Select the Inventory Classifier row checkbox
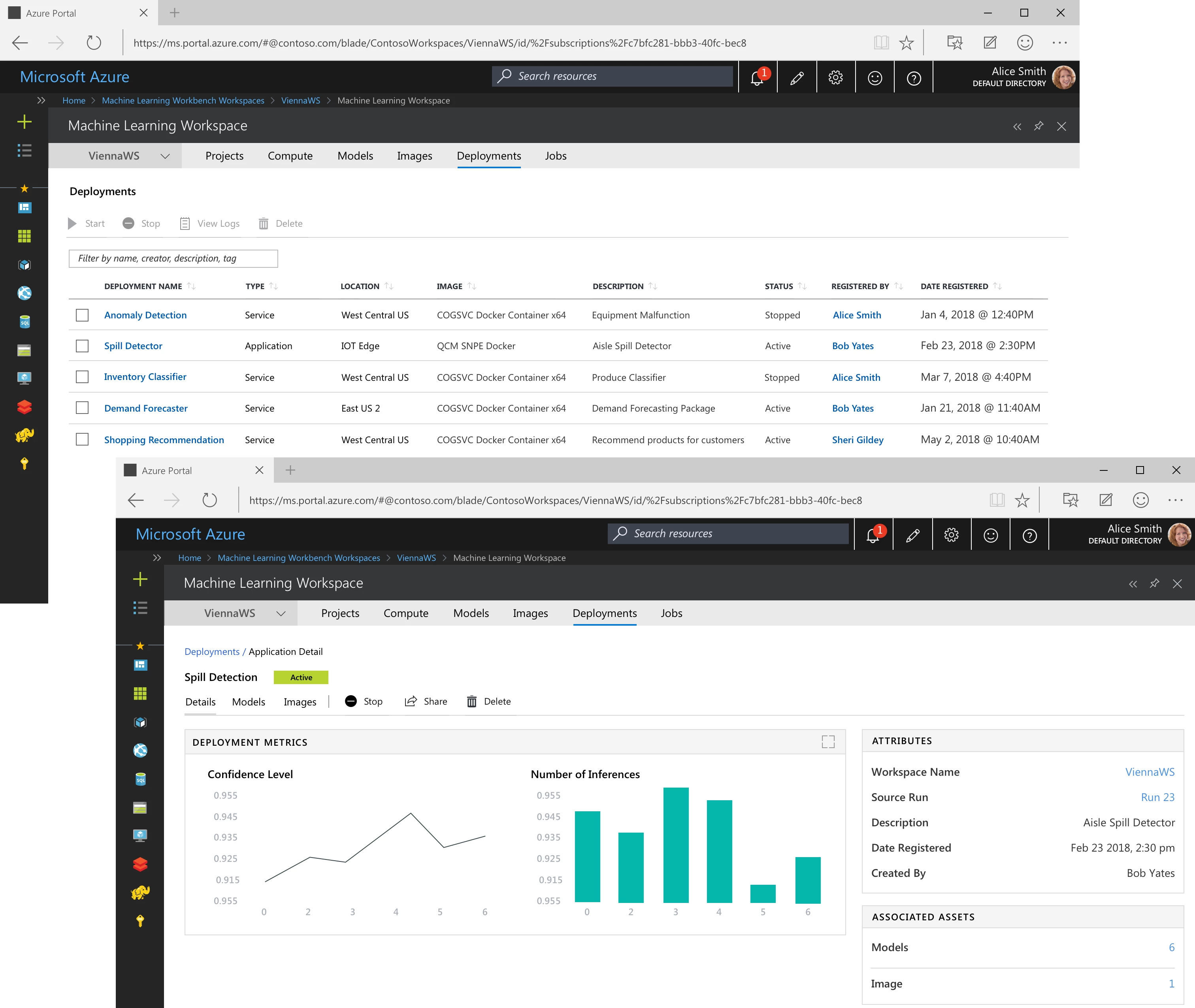Image resolution: width=1195 pixels, height=1008 pixels. pos(82,376)
